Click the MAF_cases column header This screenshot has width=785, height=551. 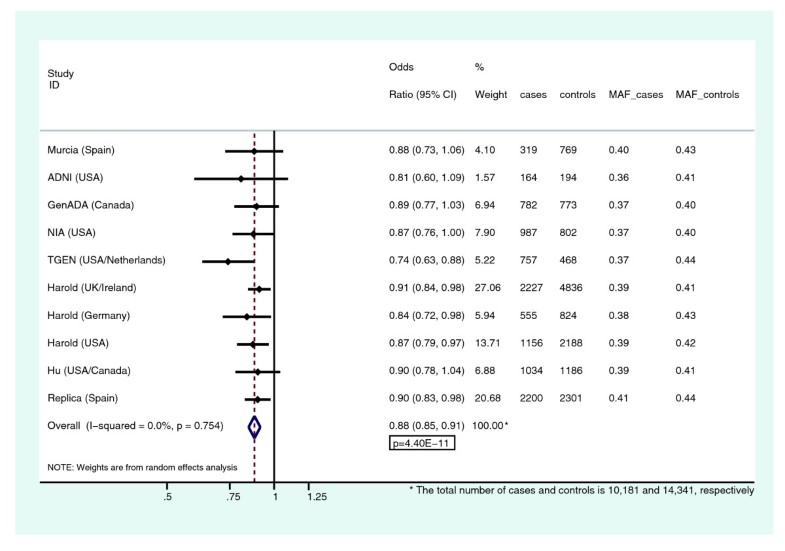[636, 95]
